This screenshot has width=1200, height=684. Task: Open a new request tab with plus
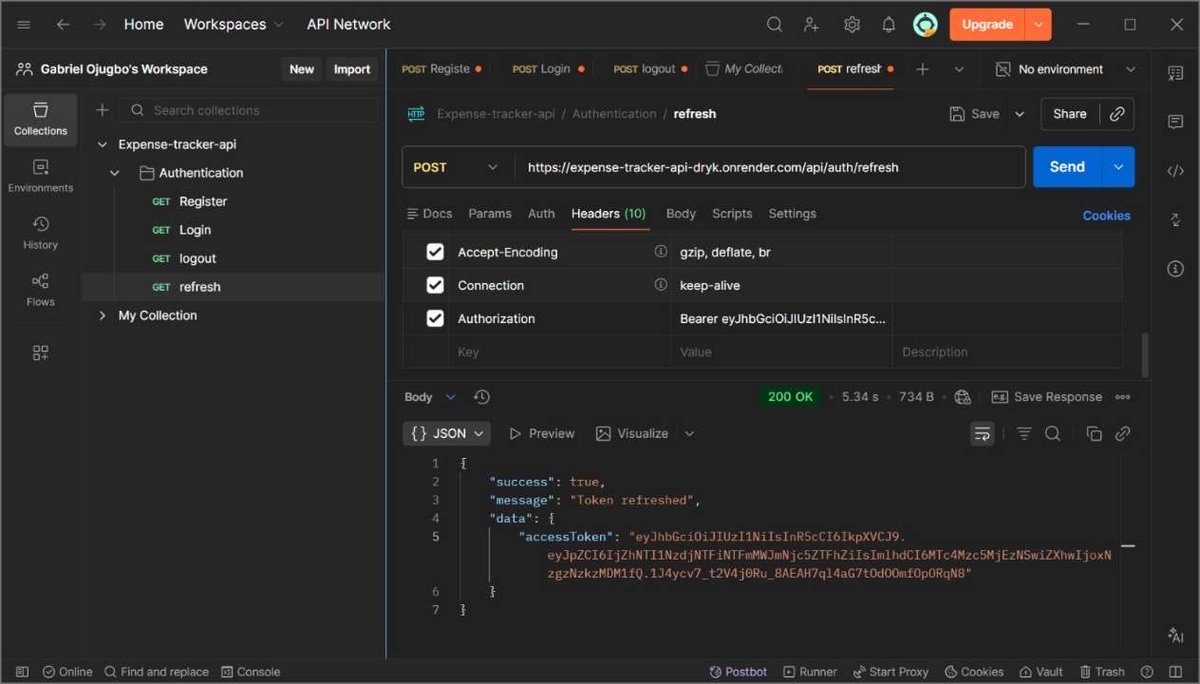pyautogui.click(x=922, y=69)
